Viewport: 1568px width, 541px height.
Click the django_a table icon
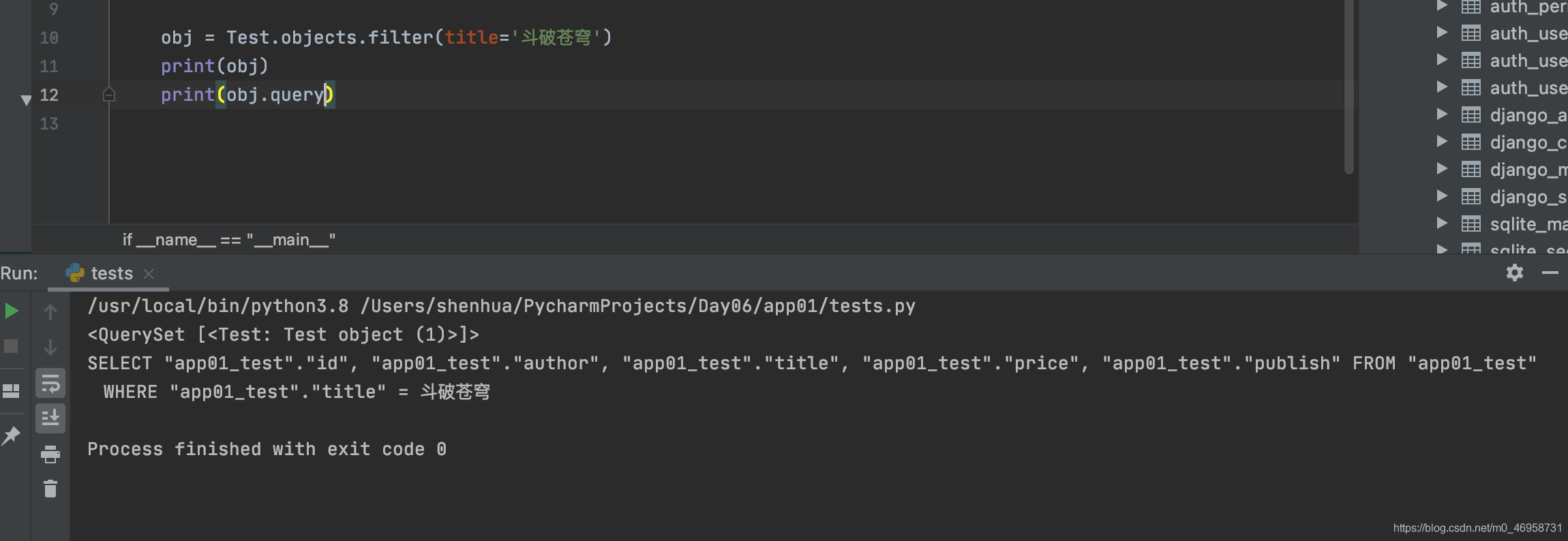(1471, 115)
